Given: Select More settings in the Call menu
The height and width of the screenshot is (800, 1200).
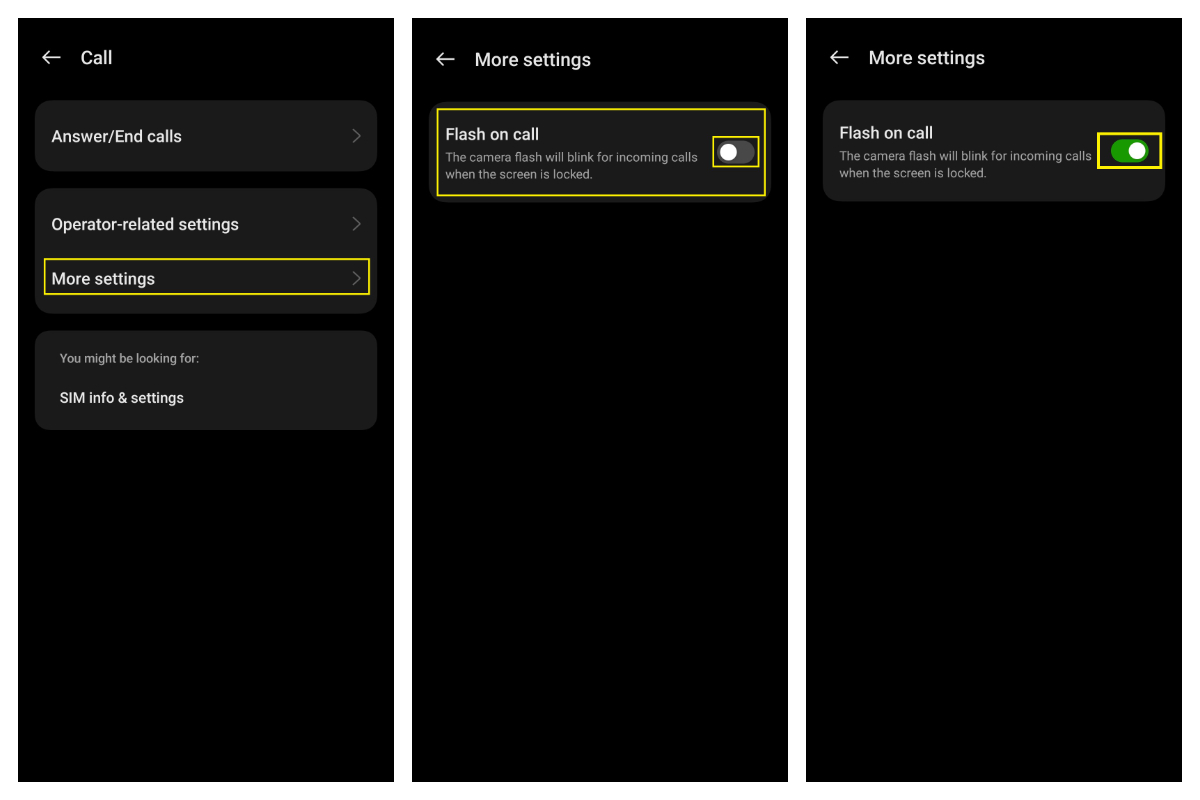Looking at the screenshot, I should coord(104,278).
